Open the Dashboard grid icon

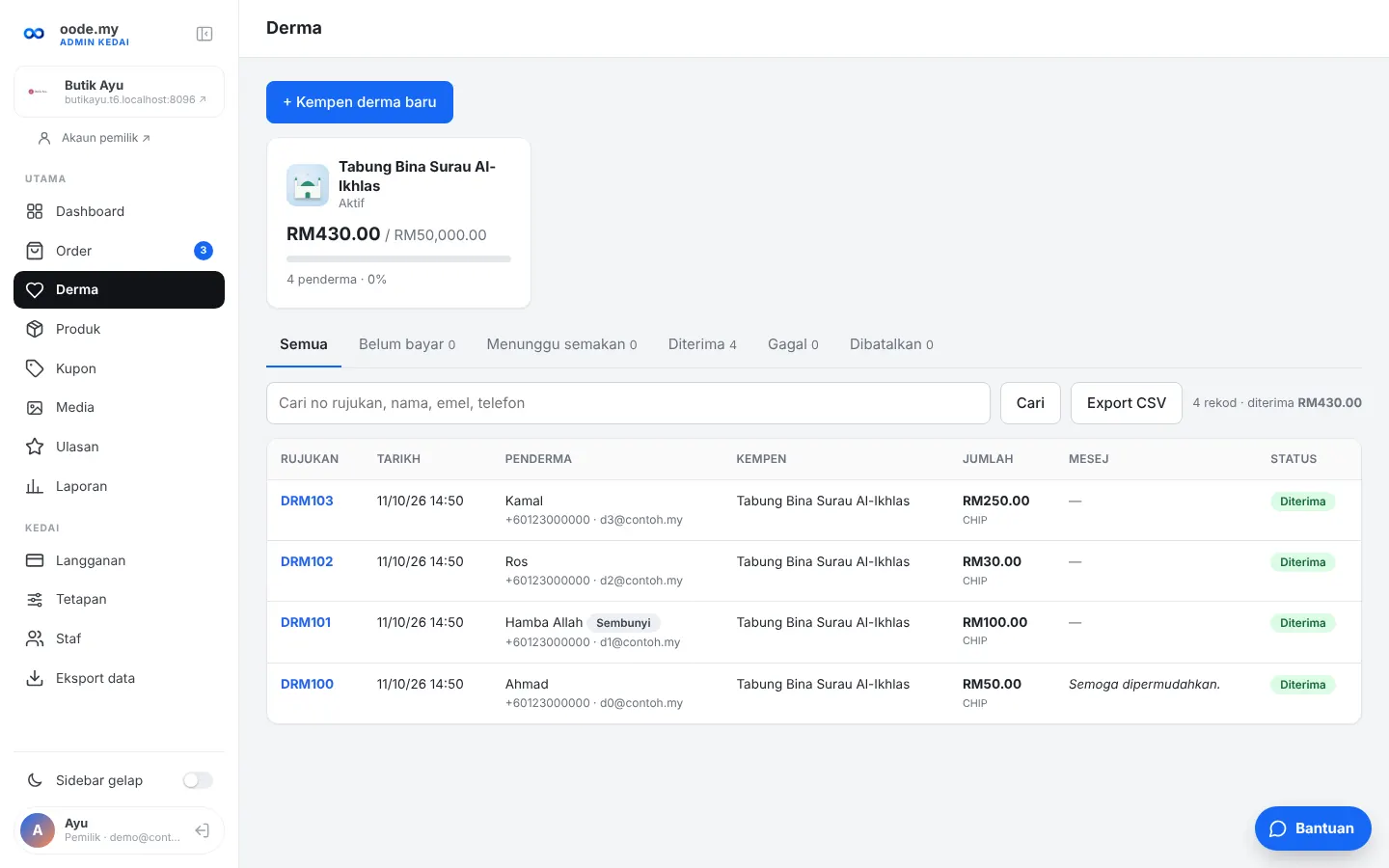click(35, 211)
